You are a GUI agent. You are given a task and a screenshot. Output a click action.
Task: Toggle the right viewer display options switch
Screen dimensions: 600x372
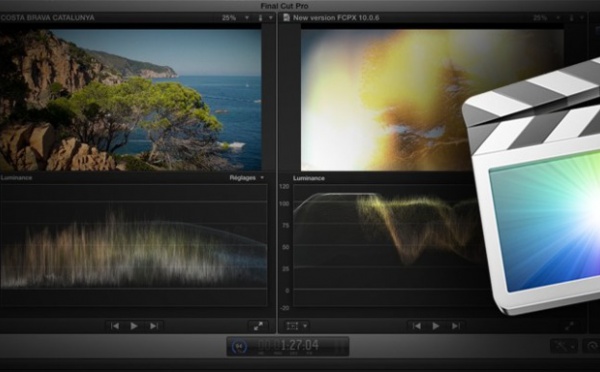[572, 18]
